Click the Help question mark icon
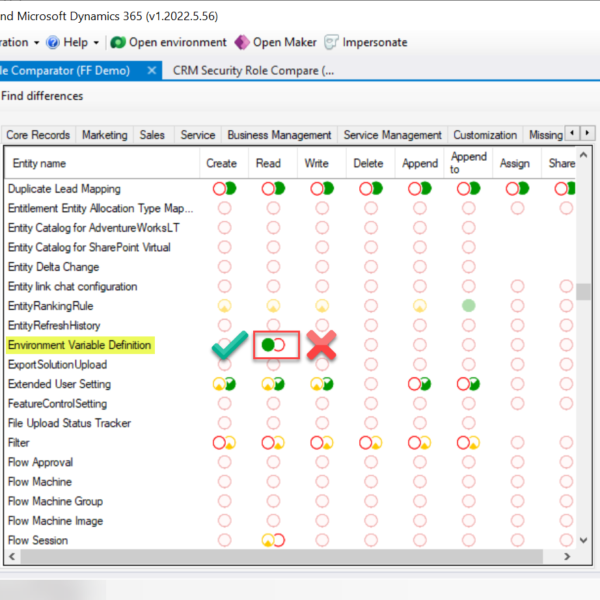600x600 pixels. click(x=52, y=42)
